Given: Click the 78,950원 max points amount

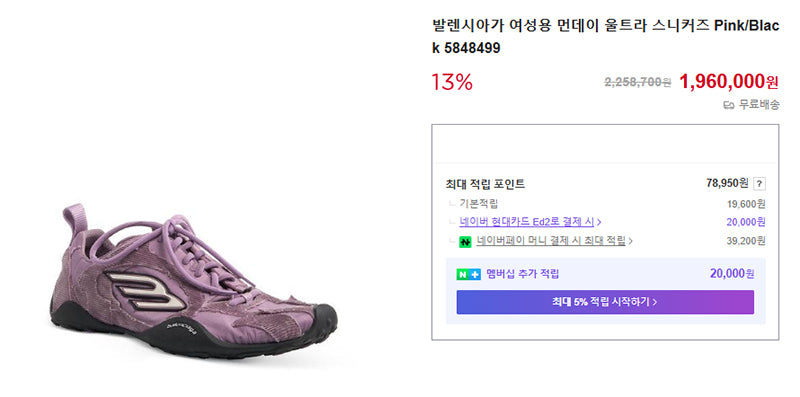Looking at the screenshot, I should 727,183.
